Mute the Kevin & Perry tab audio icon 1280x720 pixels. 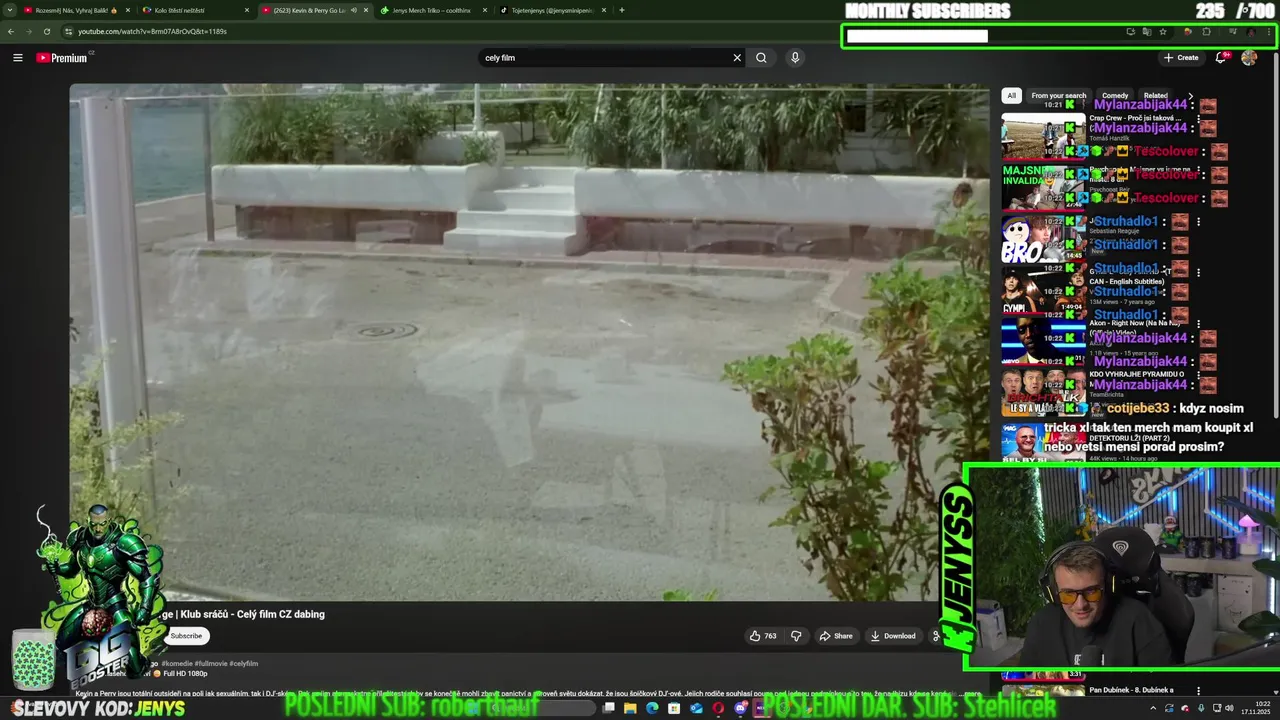(353, 10)
